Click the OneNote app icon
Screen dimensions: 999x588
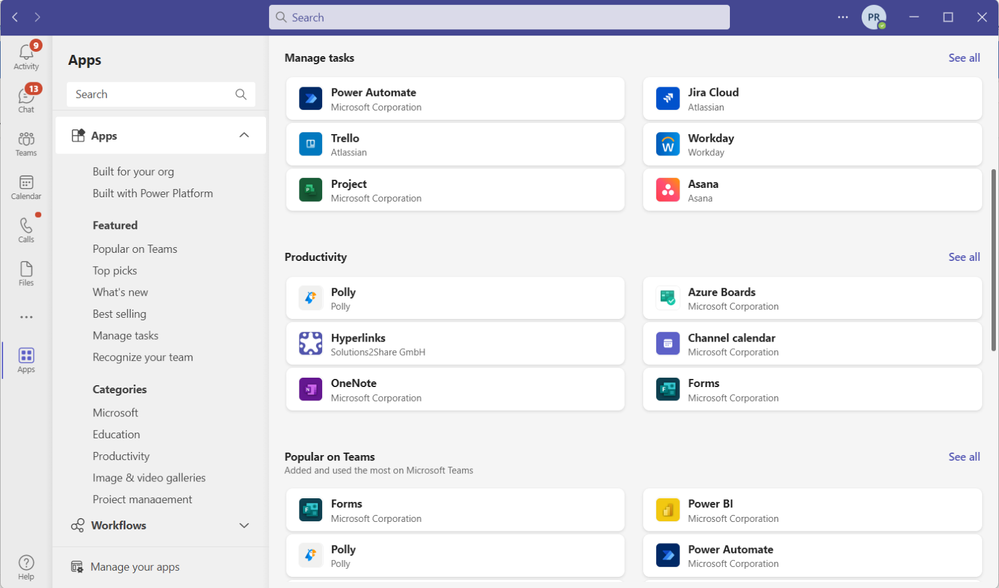click(310, 389)
